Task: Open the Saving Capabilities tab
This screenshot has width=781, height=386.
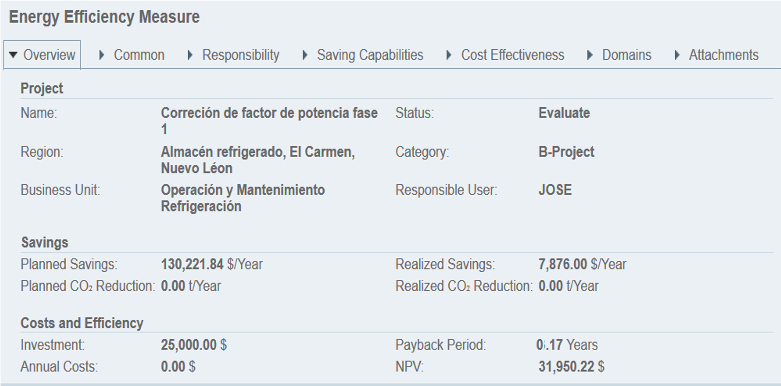Action: [x=370, y=55]
